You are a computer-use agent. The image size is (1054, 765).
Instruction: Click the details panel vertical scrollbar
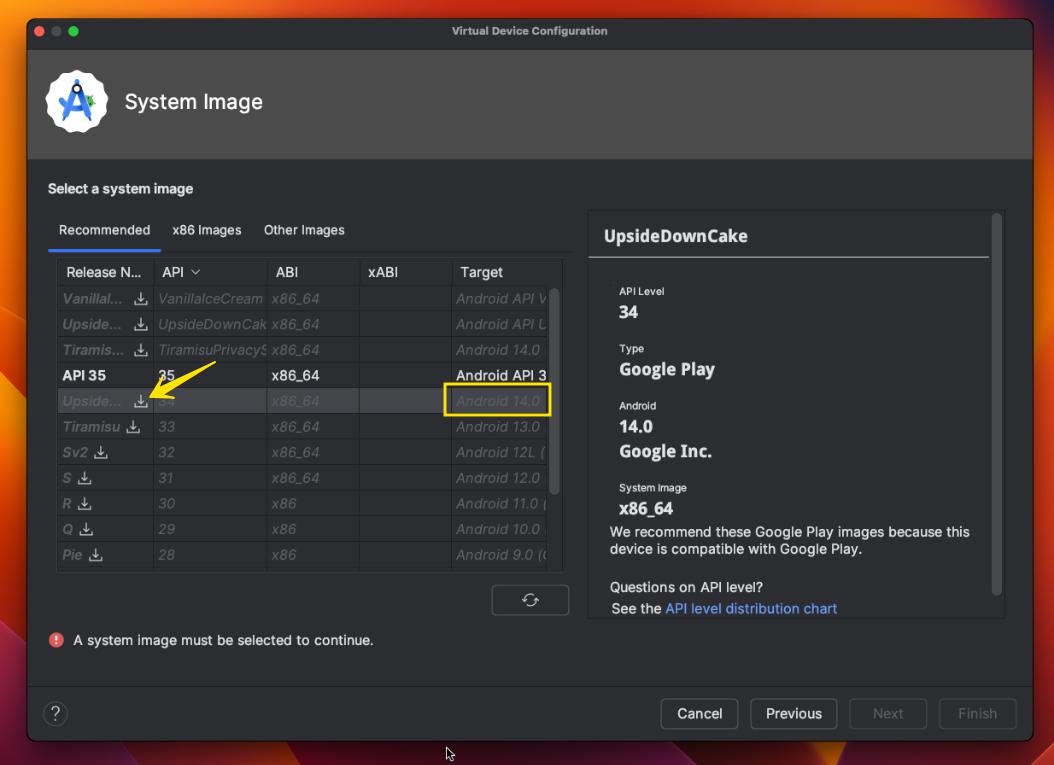997,404
